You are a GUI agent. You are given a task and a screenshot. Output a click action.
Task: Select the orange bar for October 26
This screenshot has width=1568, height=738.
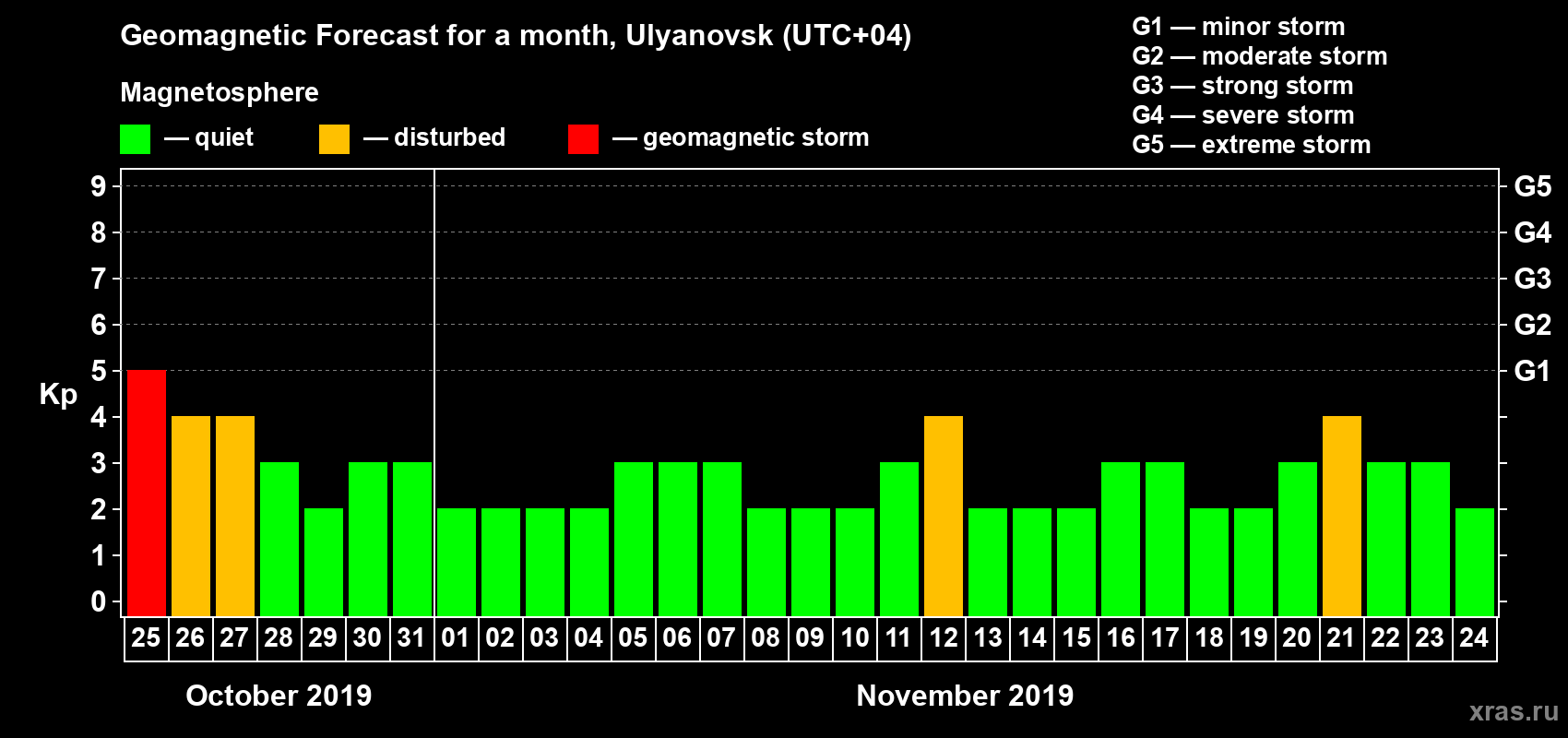(191, 516)
